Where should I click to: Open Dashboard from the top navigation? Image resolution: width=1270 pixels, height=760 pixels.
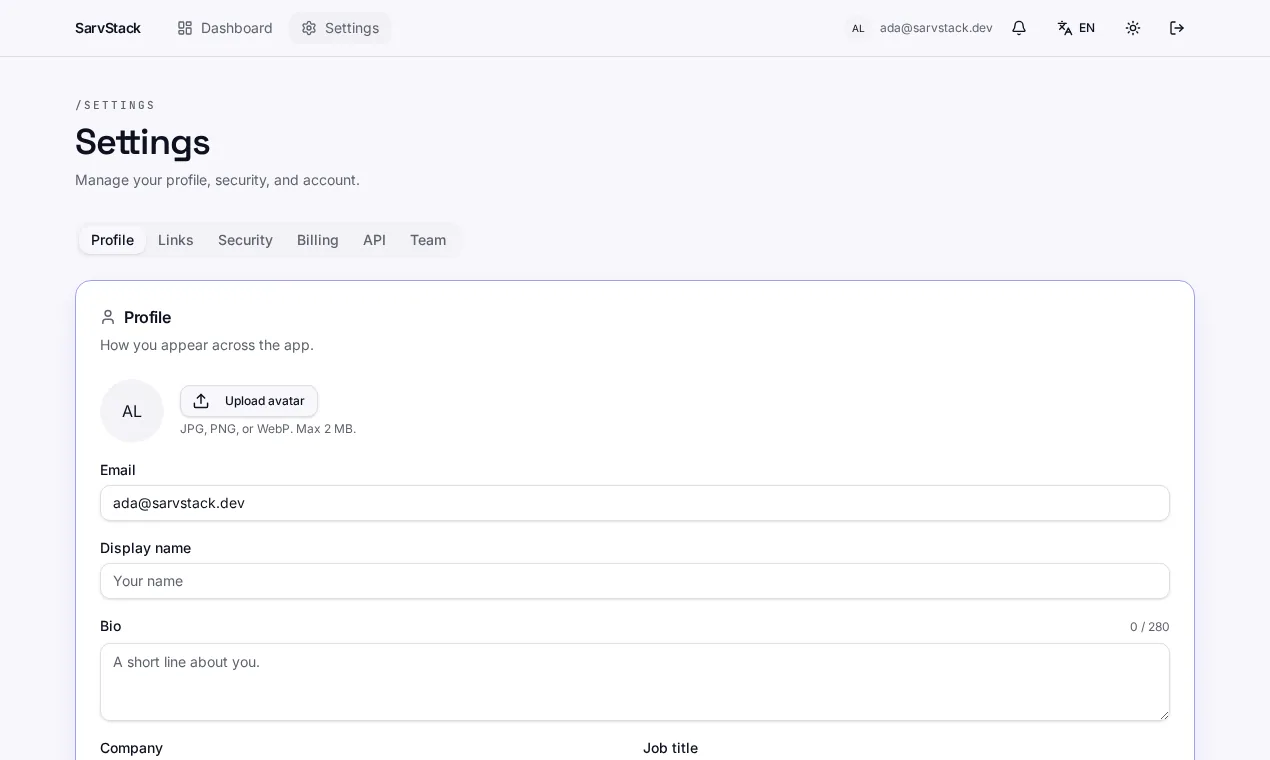225,28
